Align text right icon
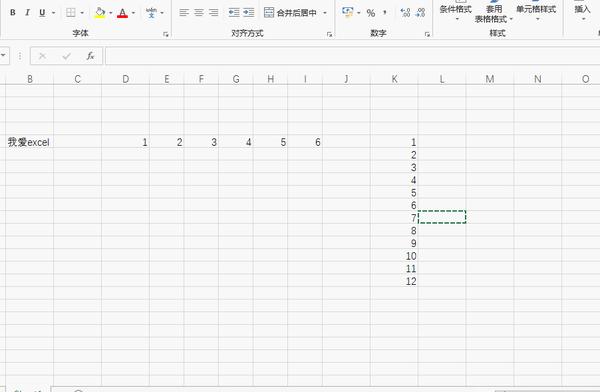The width and height of the screenshot is (600, 392). [214, 13]
